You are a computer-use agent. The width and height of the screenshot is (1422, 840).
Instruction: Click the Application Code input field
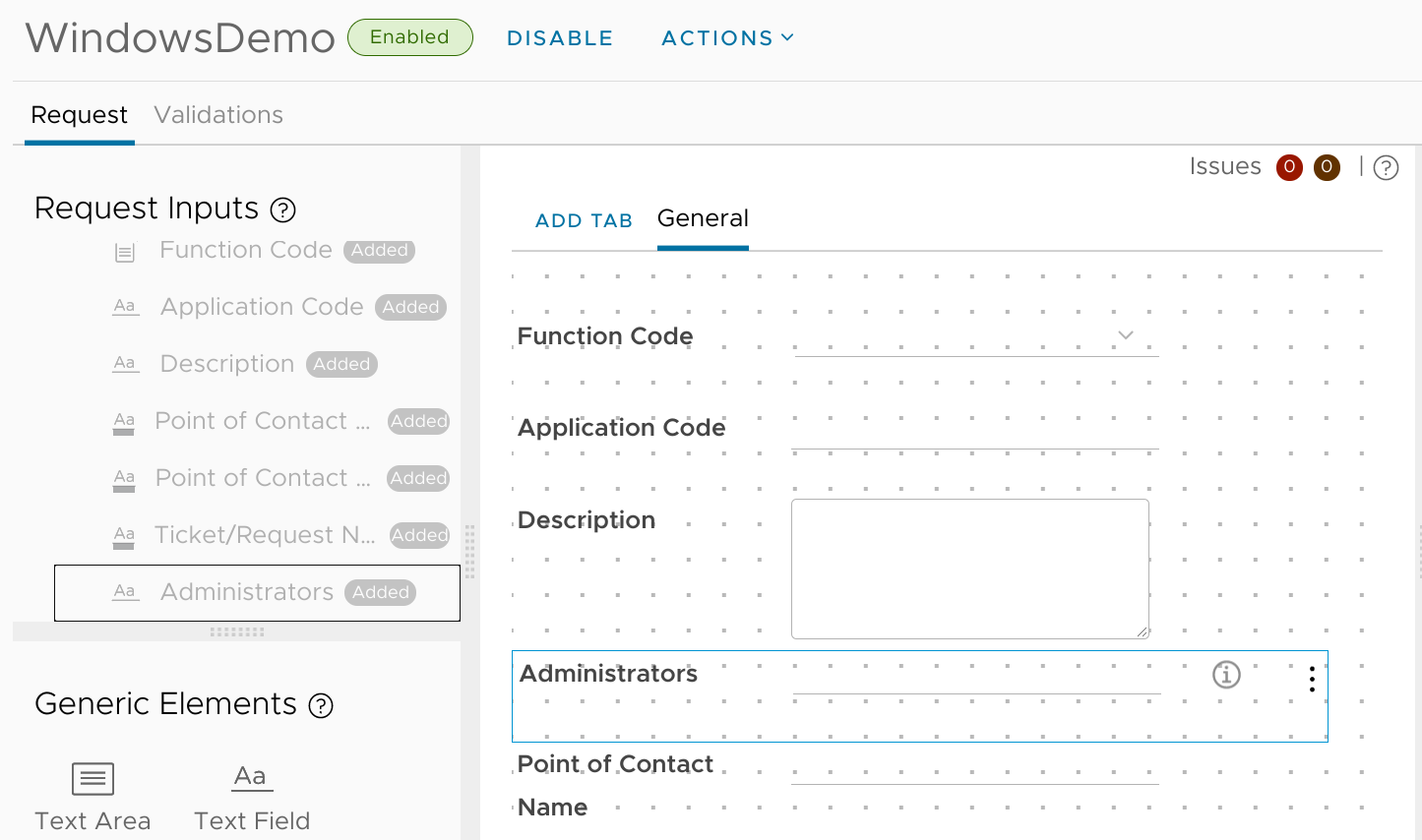pyautogui.click(x=974, y=431)
